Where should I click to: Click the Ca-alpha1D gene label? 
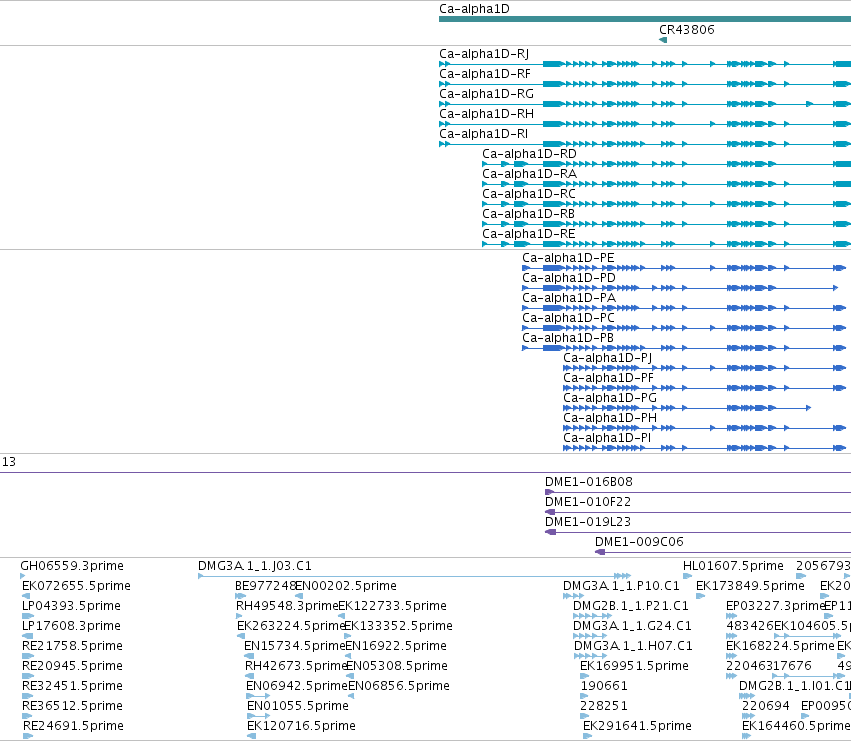pyautogui.click(x=474, y=9)
